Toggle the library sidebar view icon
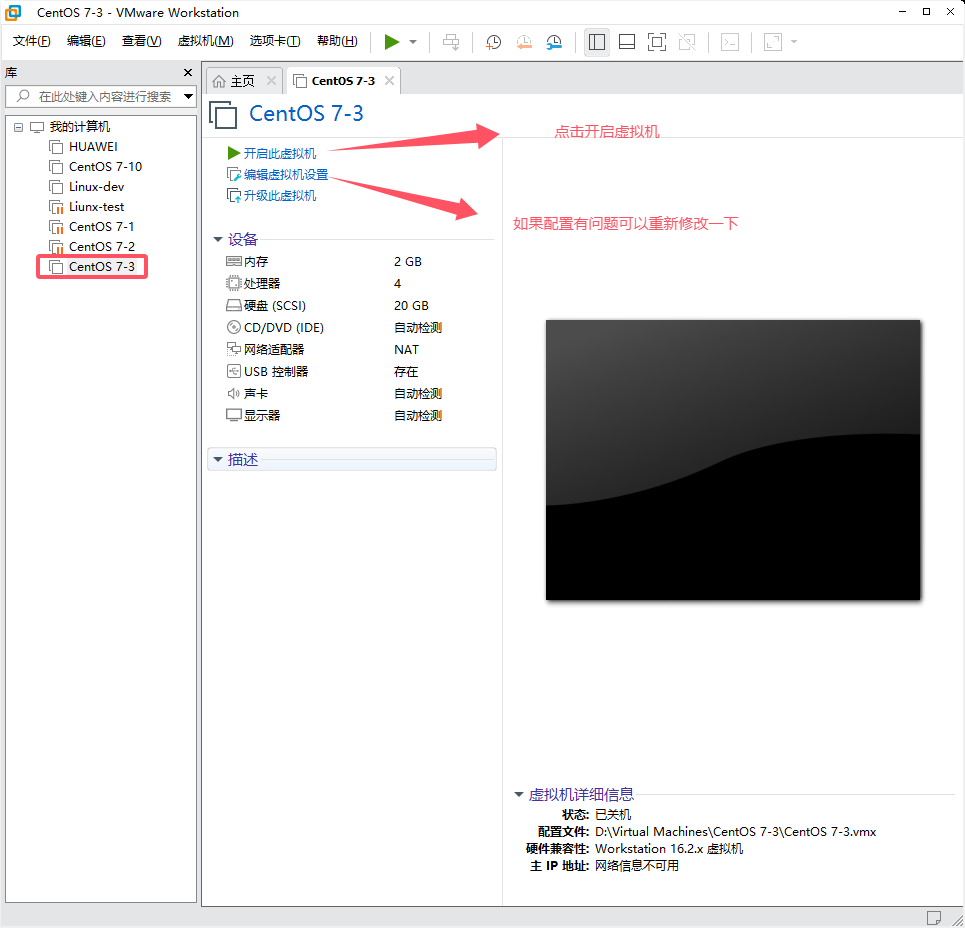The height and width of the screenshot is (928, 965). pos(597,42)
